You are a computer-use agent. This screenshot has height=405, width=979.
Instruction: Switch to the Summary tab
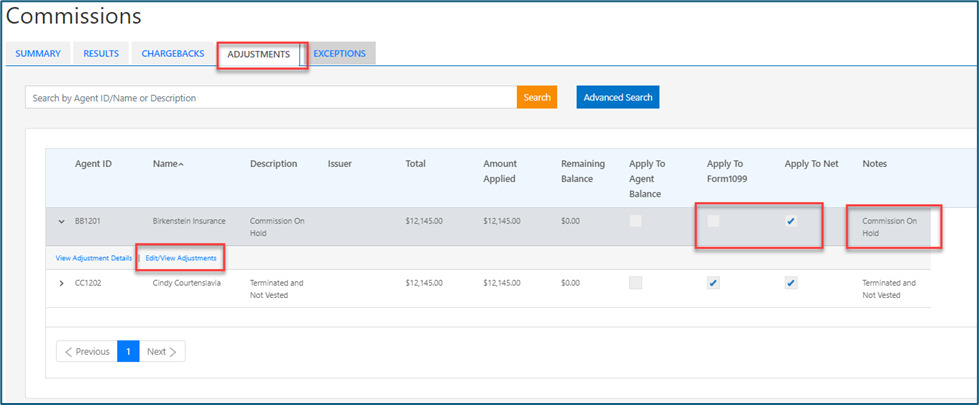38,54
